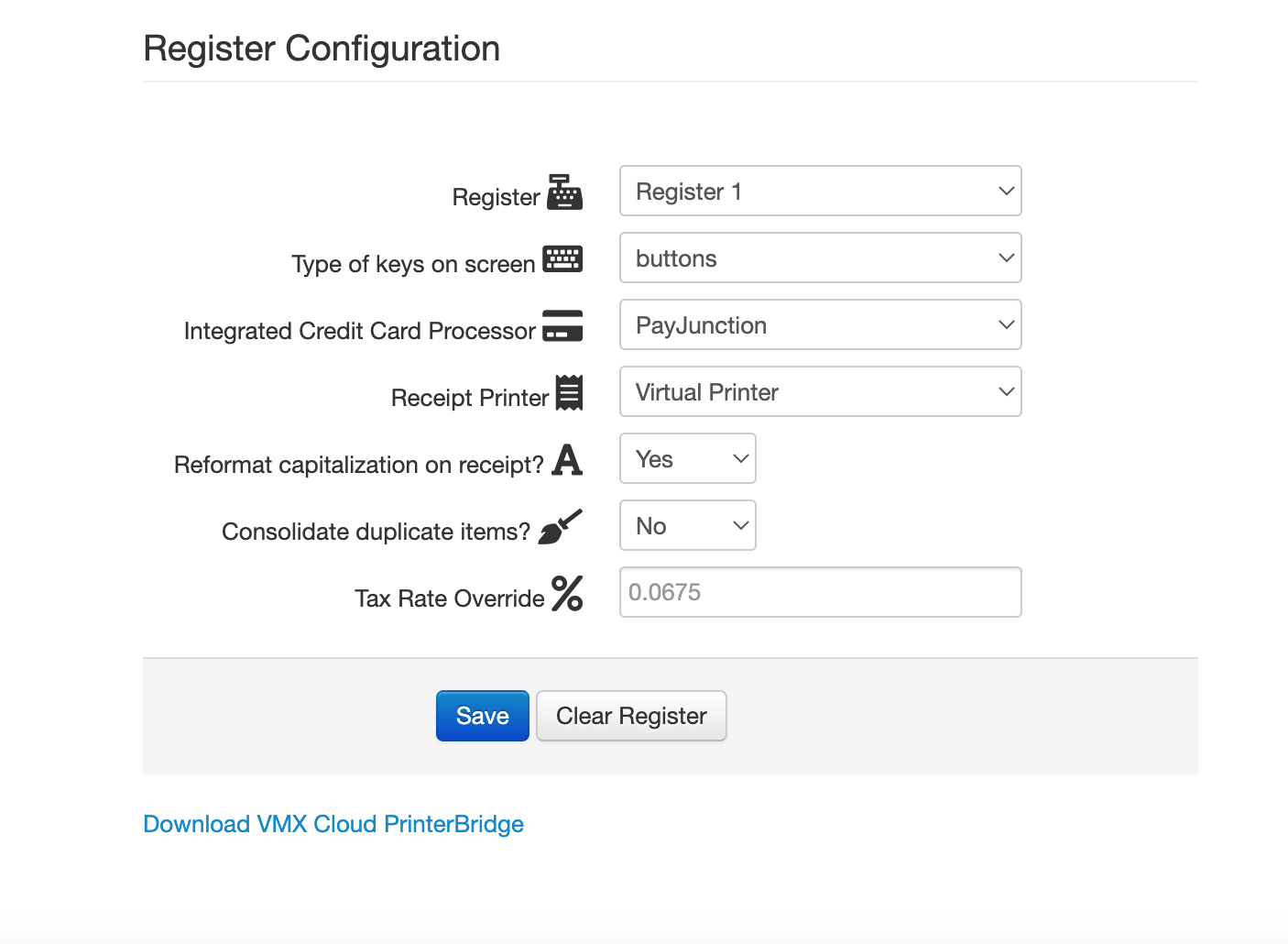Click the Register Configuration page heading
This screenshot has width=1288, height=944.
click(x=322, y=49)
